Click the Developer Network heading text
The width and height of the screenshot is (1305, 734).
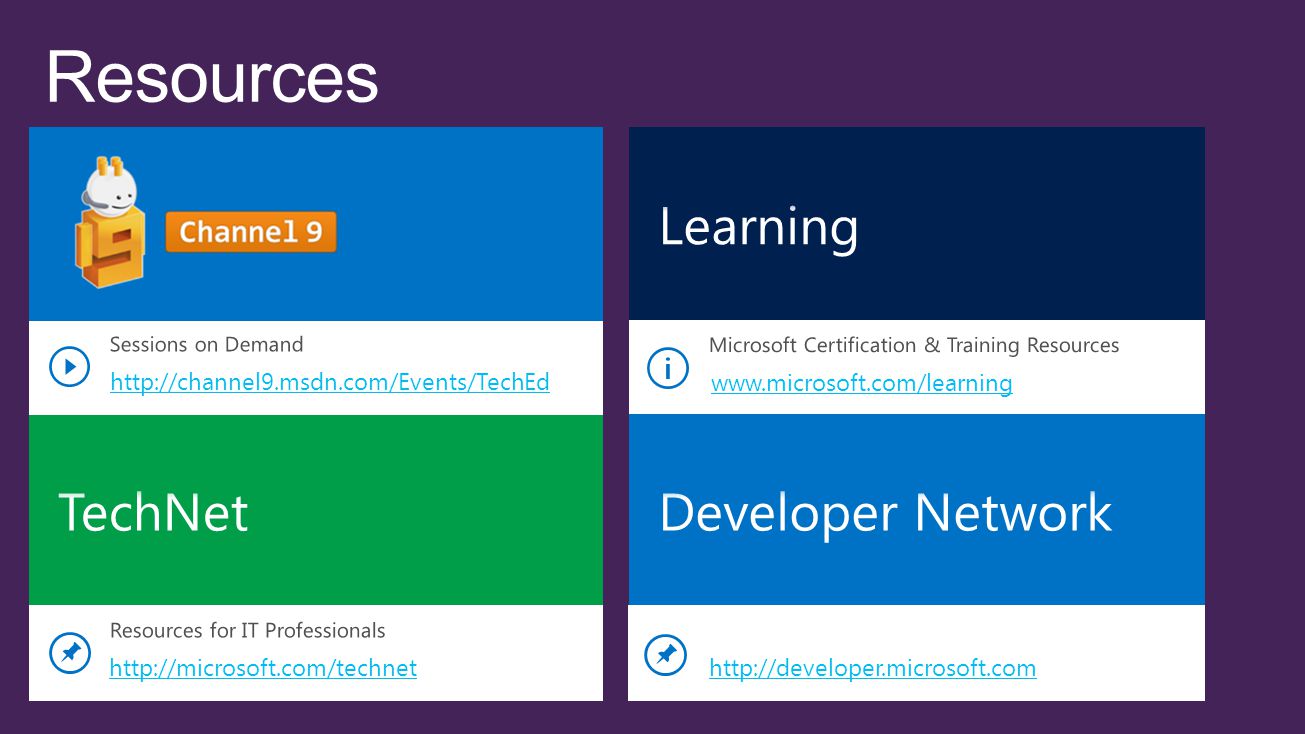pos(886,514)
